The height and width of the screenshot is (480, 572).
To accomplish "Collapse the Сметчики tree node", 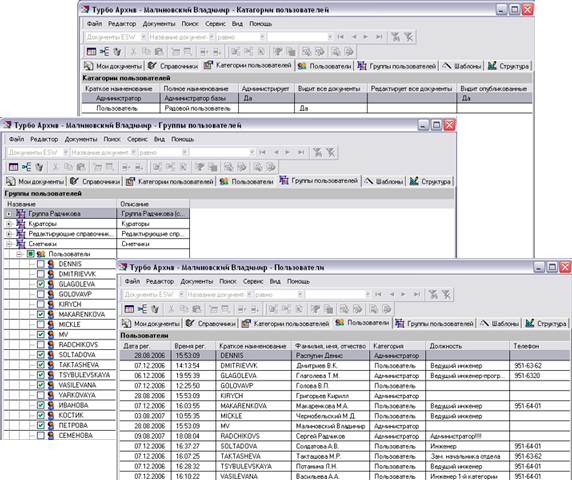I will (x=9, y=244).
